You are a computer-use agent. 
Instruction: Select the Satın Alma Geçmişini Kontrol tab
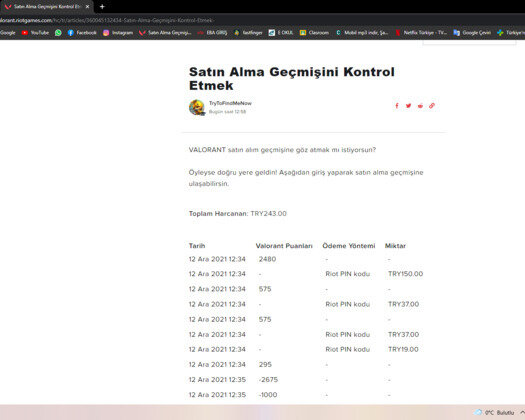pos(47,6)
